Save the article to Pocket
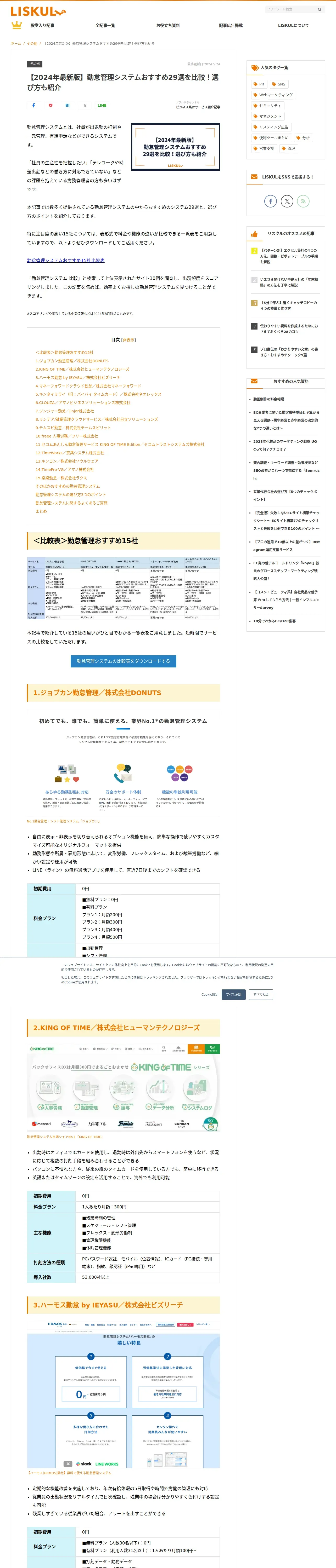This screenshot has width=336, height=1568. click(51, 105)
